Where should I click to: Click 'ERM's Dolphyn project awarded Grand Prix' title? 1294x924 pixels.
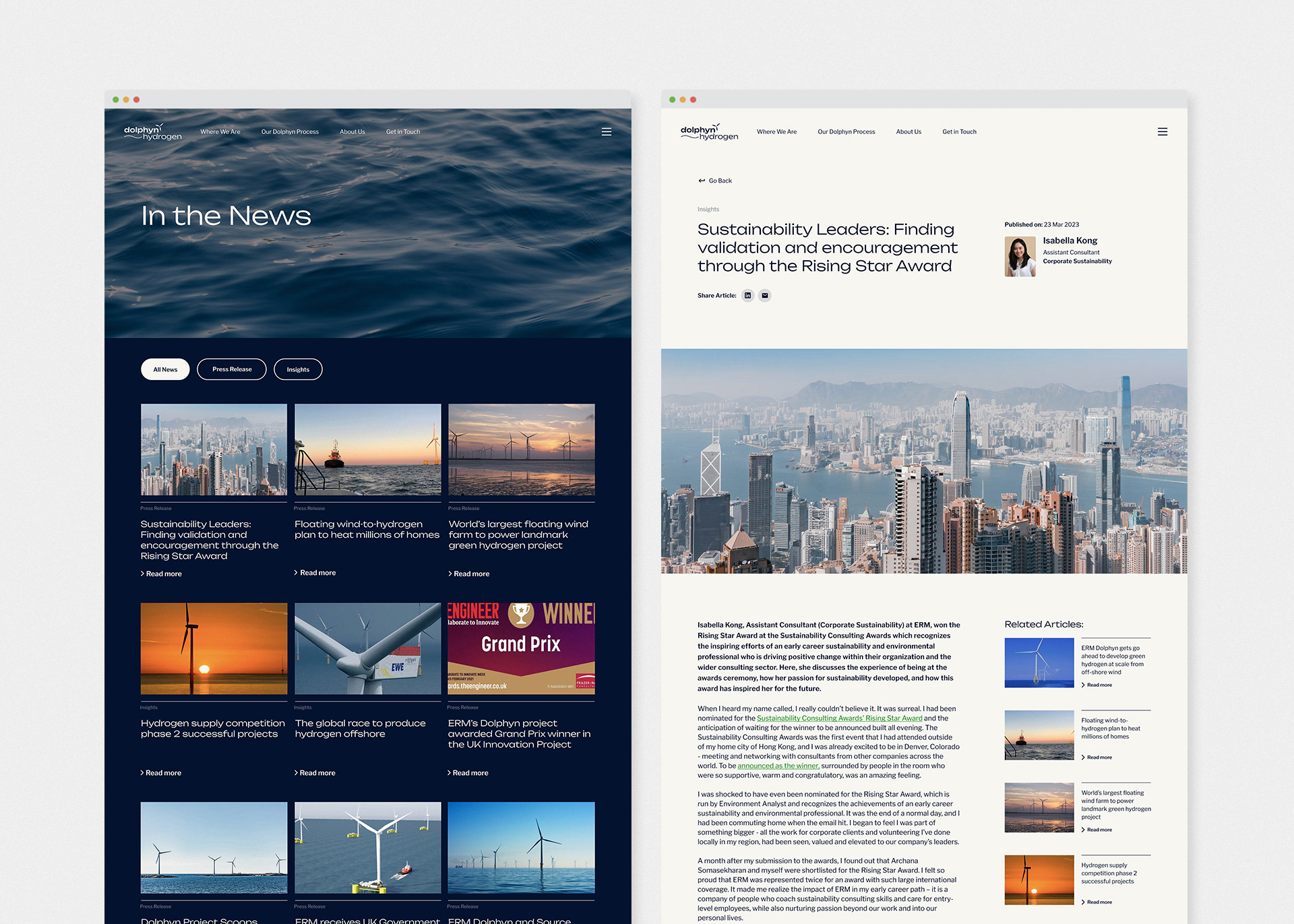tap(520, 733)
